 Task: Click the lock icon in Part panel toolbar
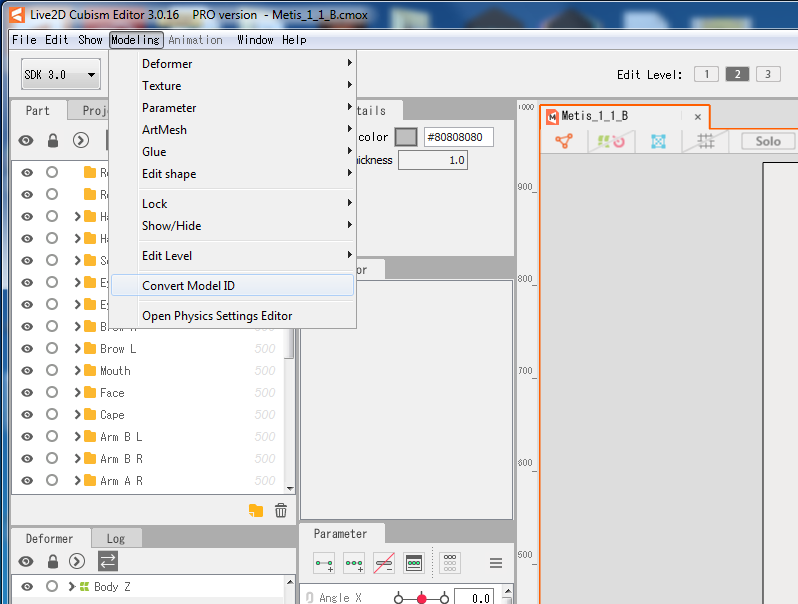click(x=53, y=140)
